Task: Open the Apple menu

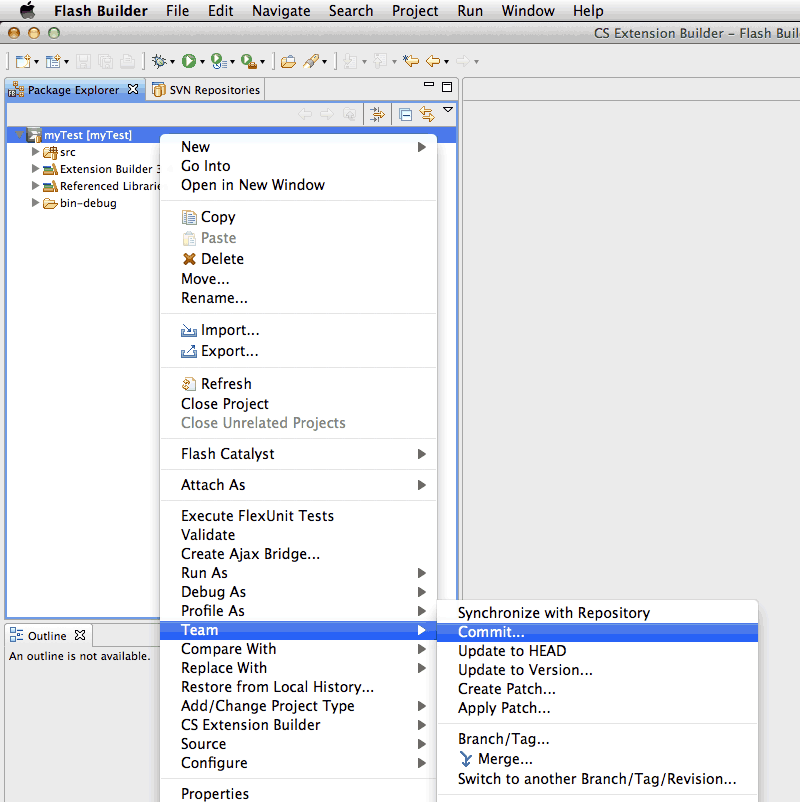Action: click(x=27, y=10)
